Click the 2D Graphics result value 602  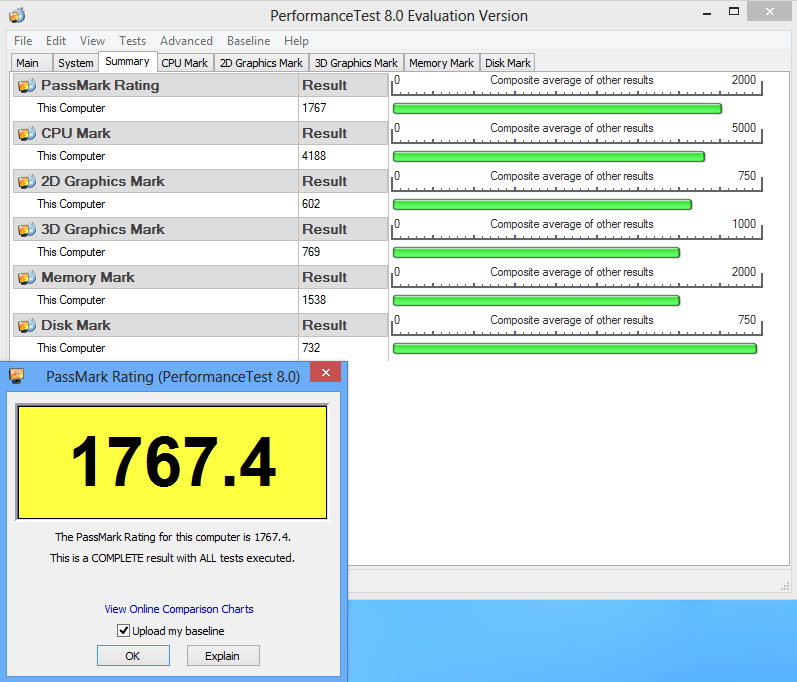tap(311, 204)
